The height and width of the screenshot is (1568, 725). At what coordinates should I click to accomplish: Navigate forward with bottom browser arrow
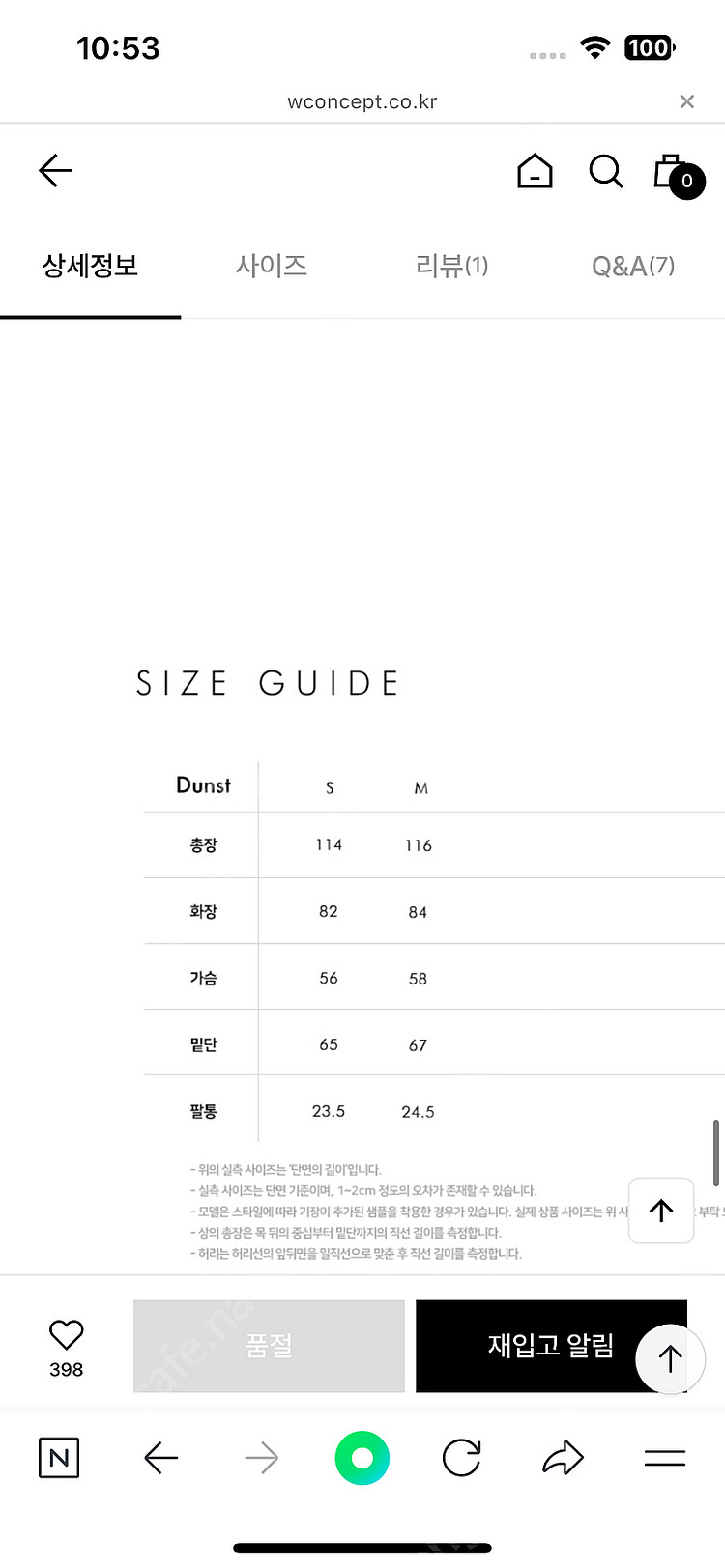tap(261, 1458)
